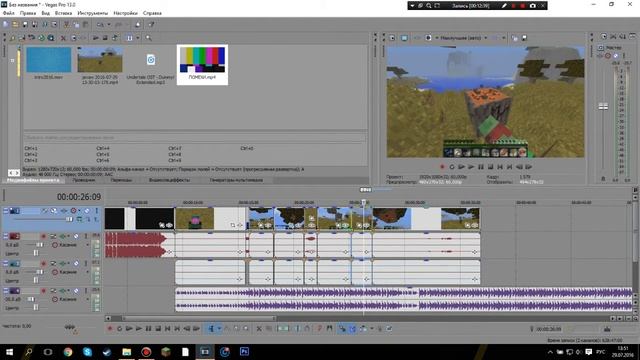Toggle Ignore Event Grouping in timeline toolbar

tap(389, 329)
